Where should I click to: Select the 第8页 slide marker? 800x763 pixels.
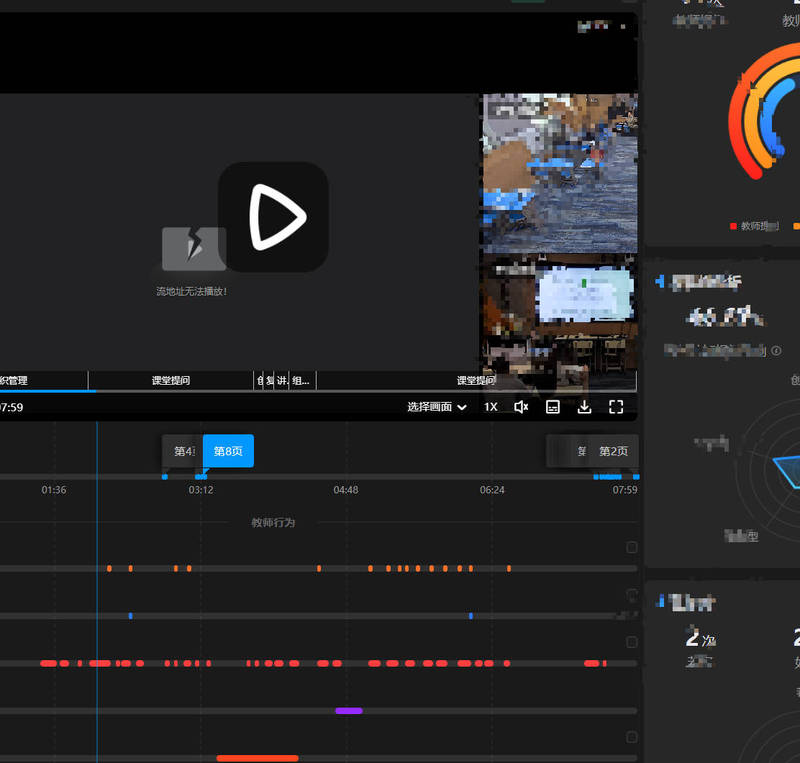point(228,451)
